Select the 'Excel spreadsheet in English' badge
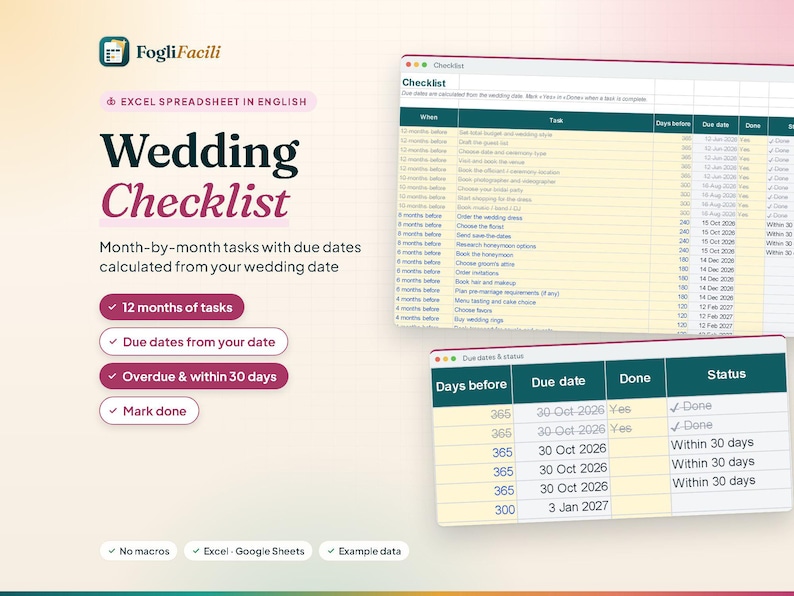The image size is (794, 596). tap(208, 101)
